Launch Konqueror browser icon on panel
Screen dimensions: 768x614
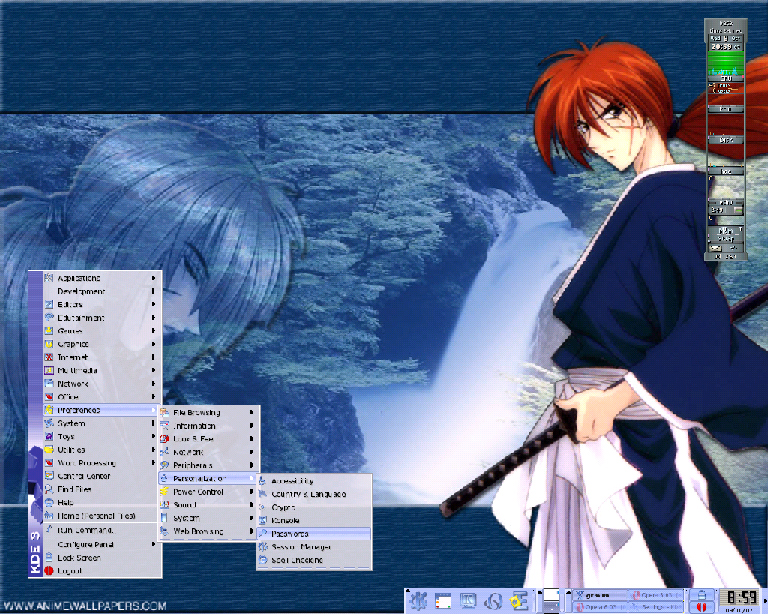click(x=493, y=601)
